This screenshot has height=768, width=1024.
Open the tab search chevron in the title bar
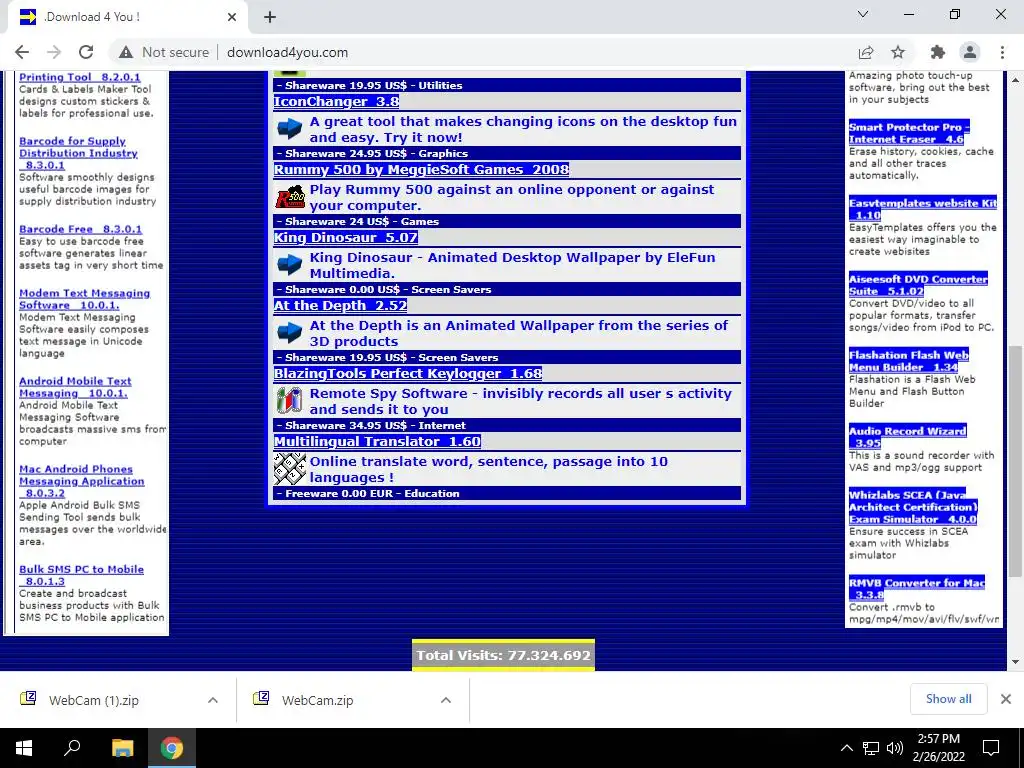tap(863, 14)
